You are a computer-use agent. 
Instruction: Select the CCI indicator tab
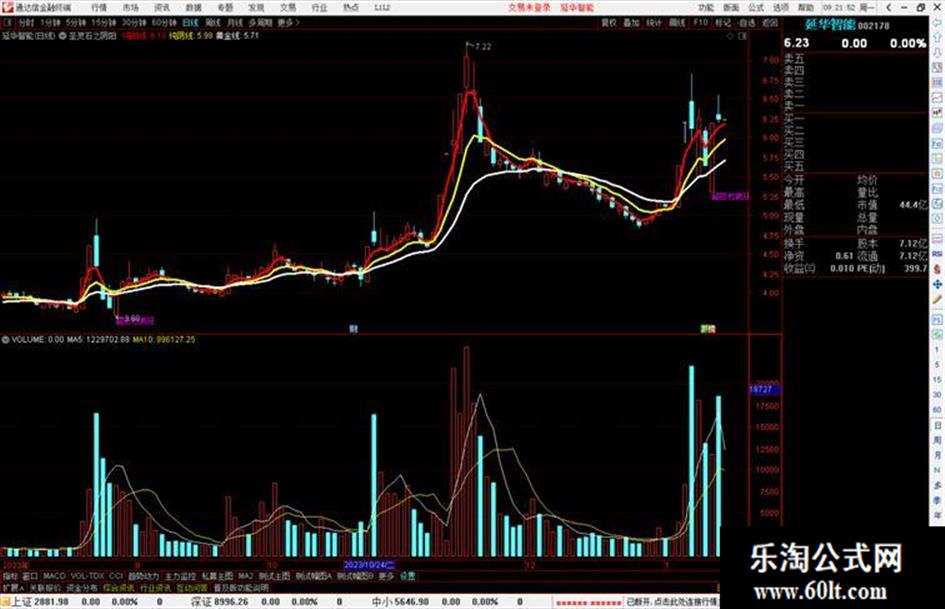point(116,576)
